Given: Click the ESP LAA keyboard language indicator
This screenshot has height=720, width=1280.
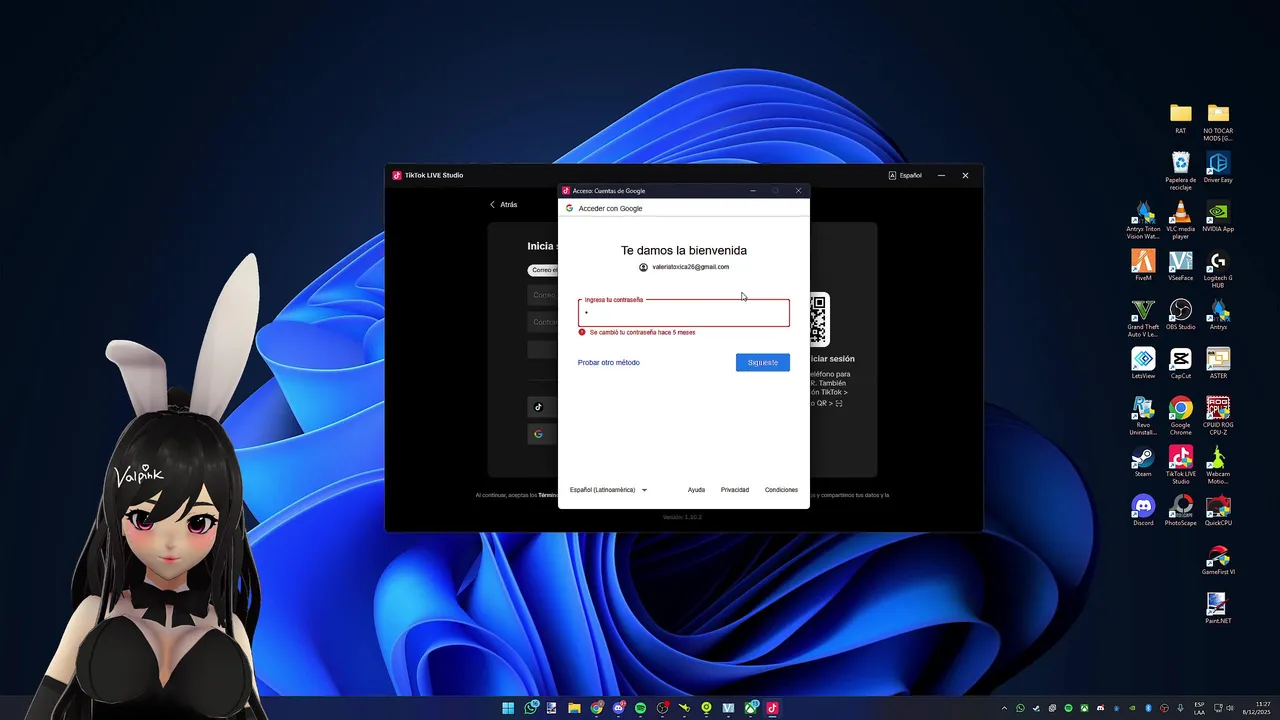Looking at the screenshot, I should pyautogui.click(x=1199, y=708).
